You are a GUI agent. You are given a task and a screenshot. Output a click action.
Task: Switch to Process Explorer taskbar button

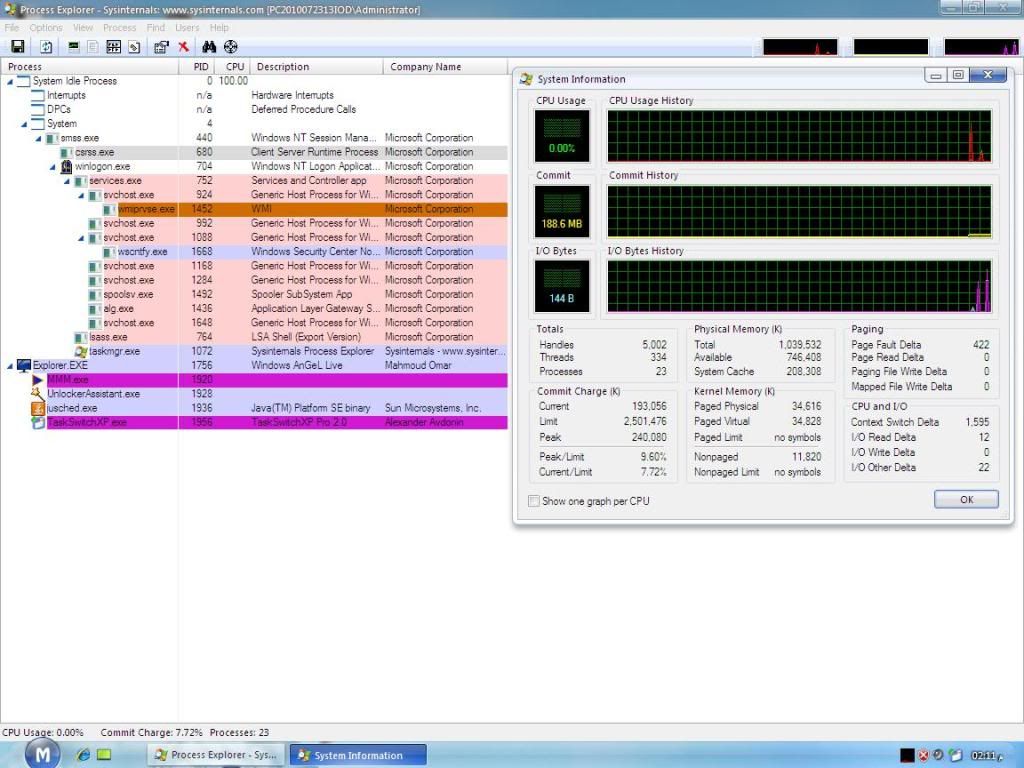216,755
